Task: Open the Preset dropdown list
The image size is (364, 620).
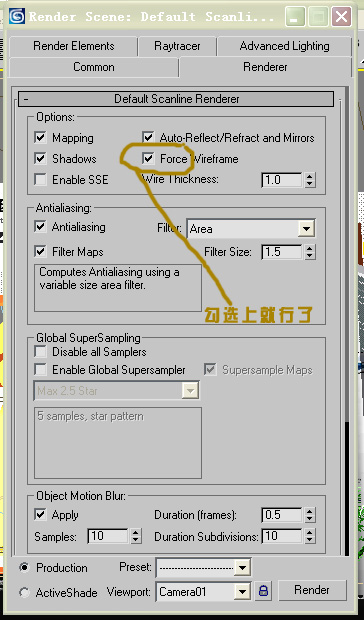Action: pyautogui.click(x=203, y=568)
